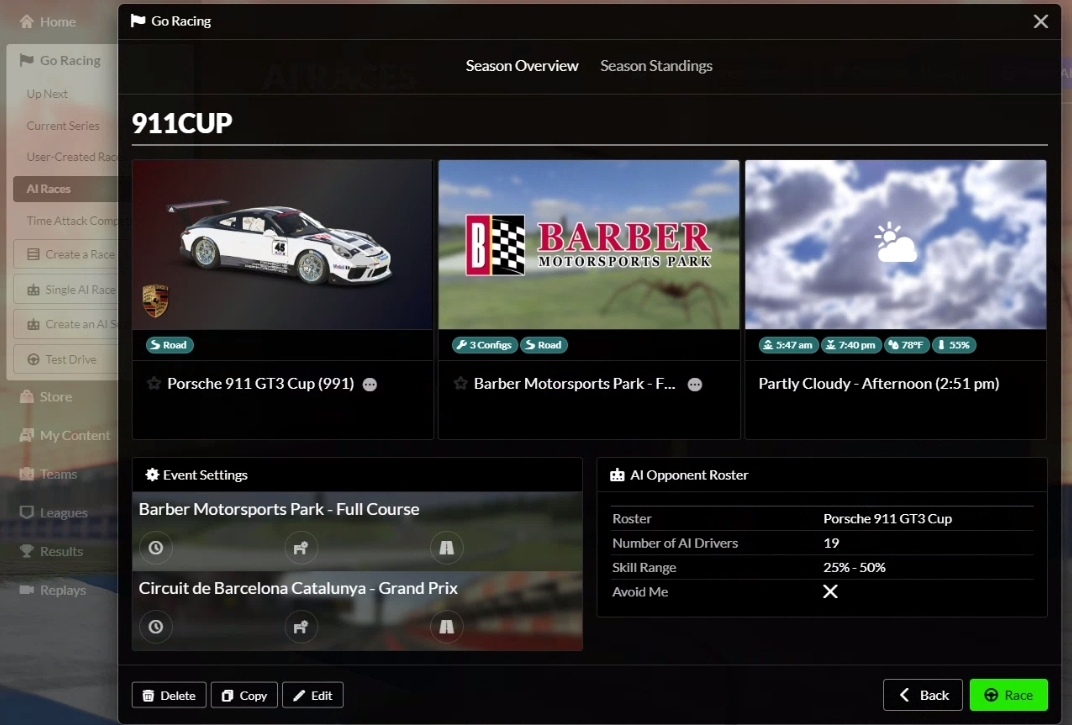Click the Road tag under Barber track
Image resolution: width=1072 pixels, height=725 pixels.
(x=544, y=345)
